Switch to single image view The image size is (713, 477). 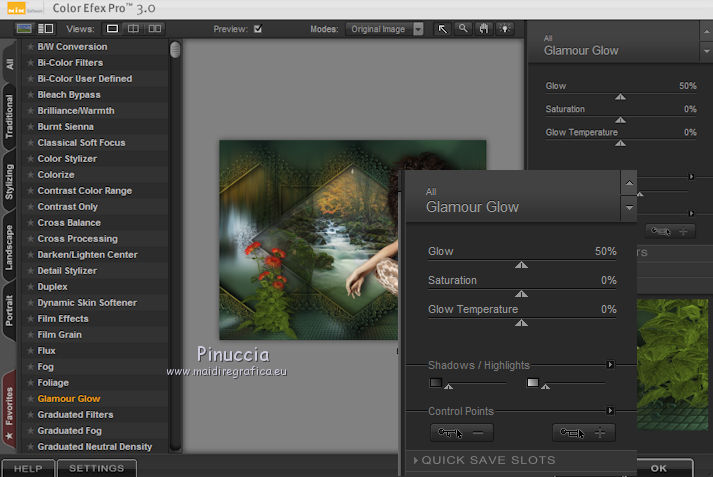(x=112, y=29)
